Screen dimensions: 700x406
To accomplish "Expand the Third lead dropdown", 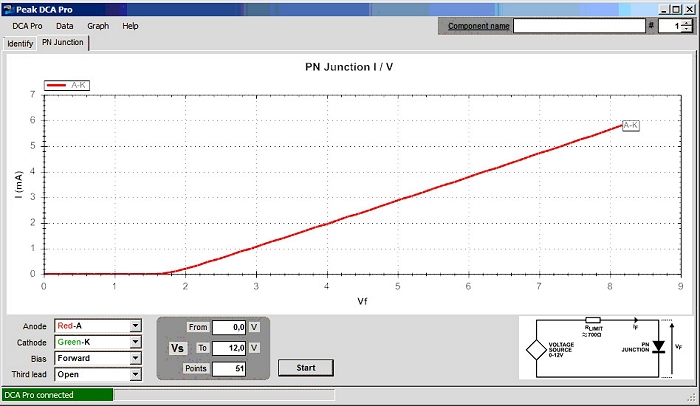I will (x=135, y=374).
